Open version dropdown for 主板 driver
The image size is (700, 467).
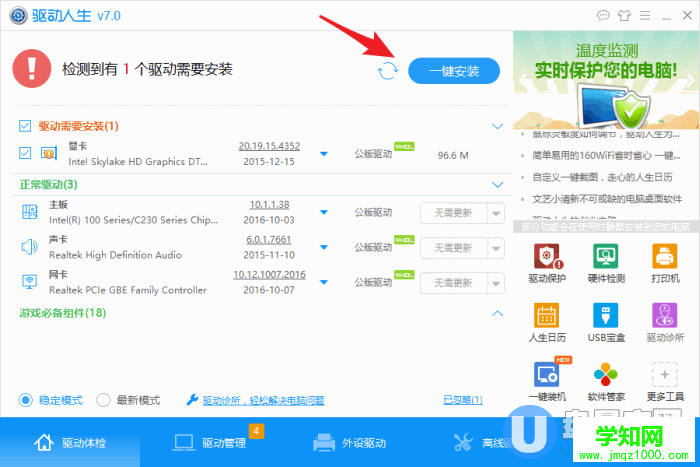[x=324, y=212]
